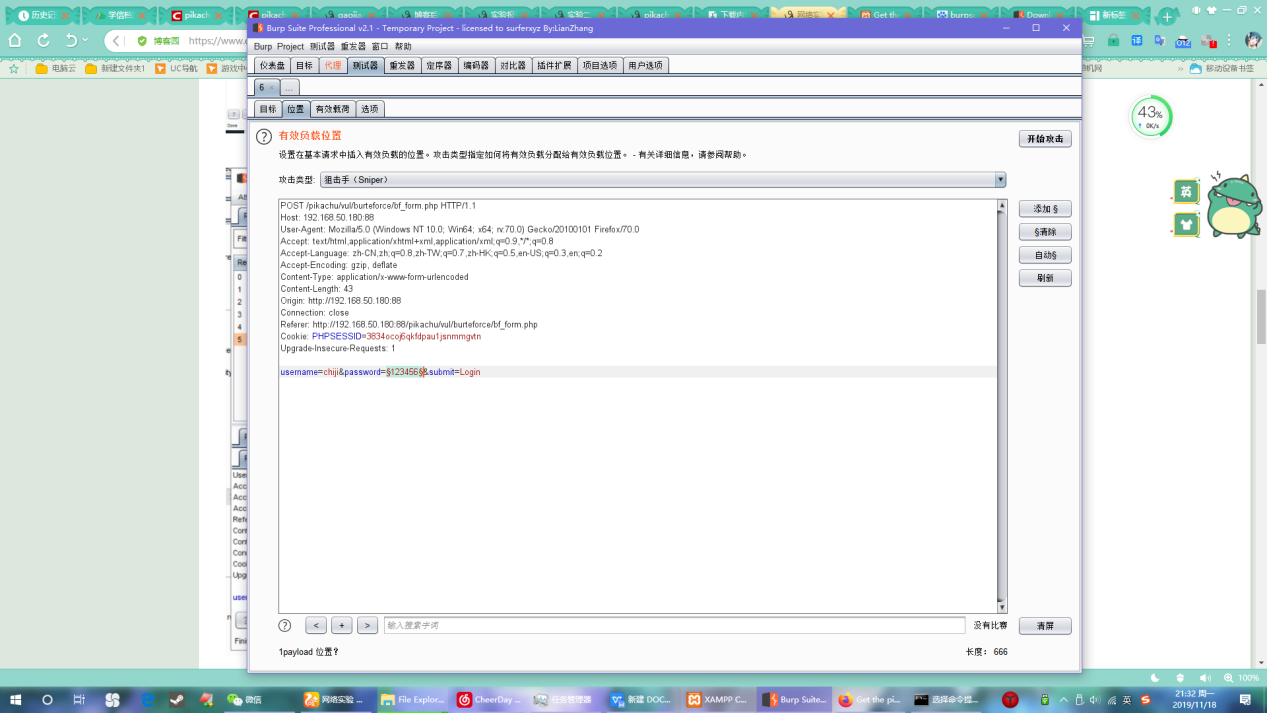Open the Burp menu
Screen dimensions: 1267x713
click(x=262, y=47)
